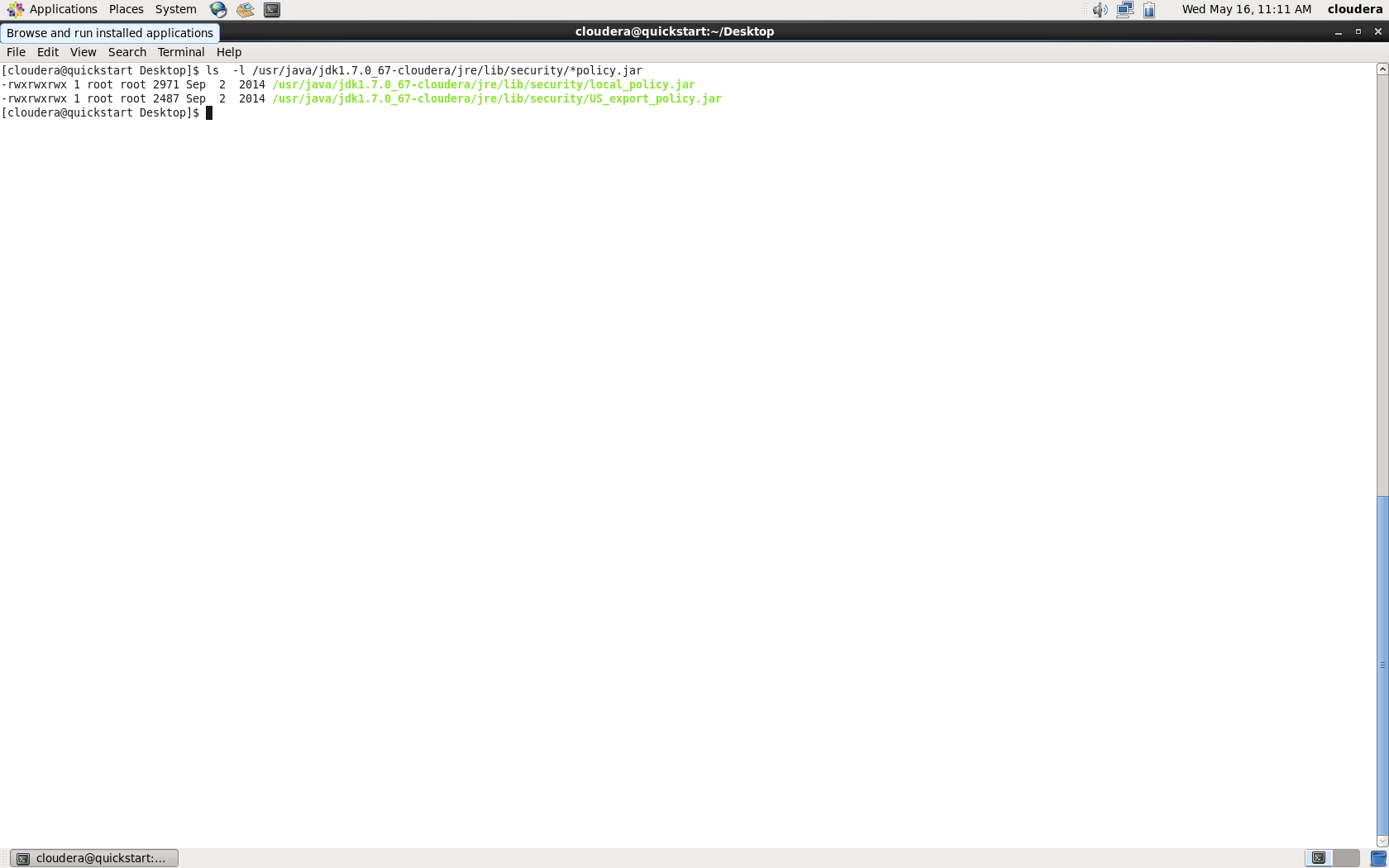Open the Terminal menu
The height and width of the screenshot is (868, 1389).
click(x=181, y=52)
